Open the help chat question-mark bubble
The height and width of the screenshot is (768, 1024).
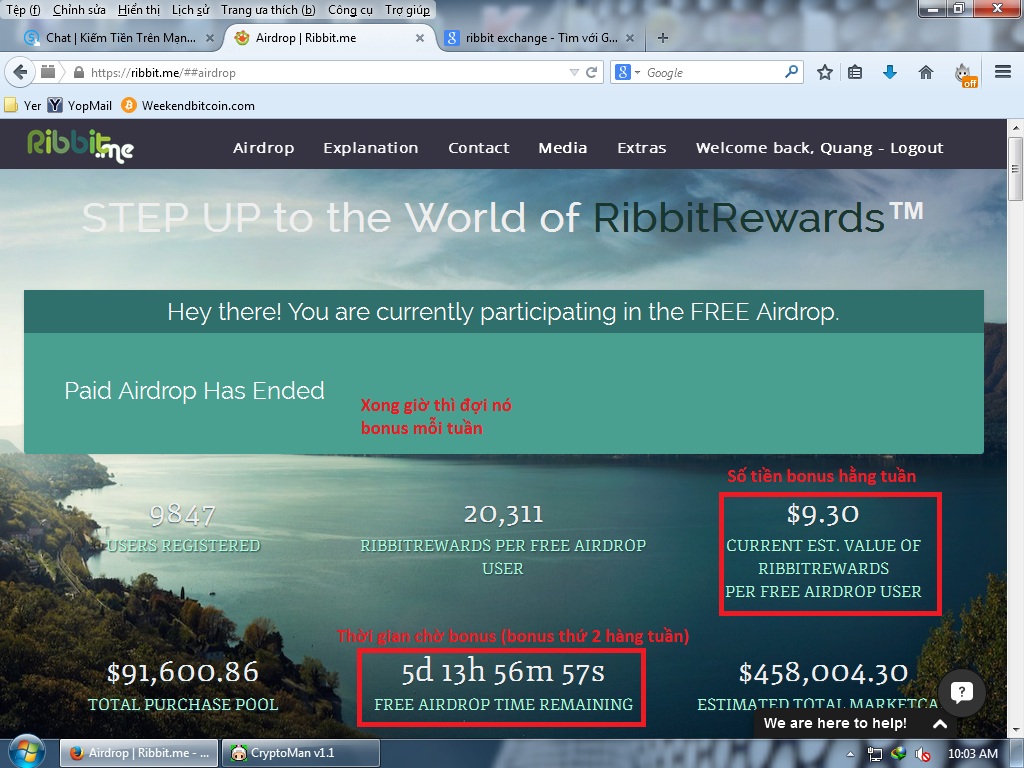(961, 692)
